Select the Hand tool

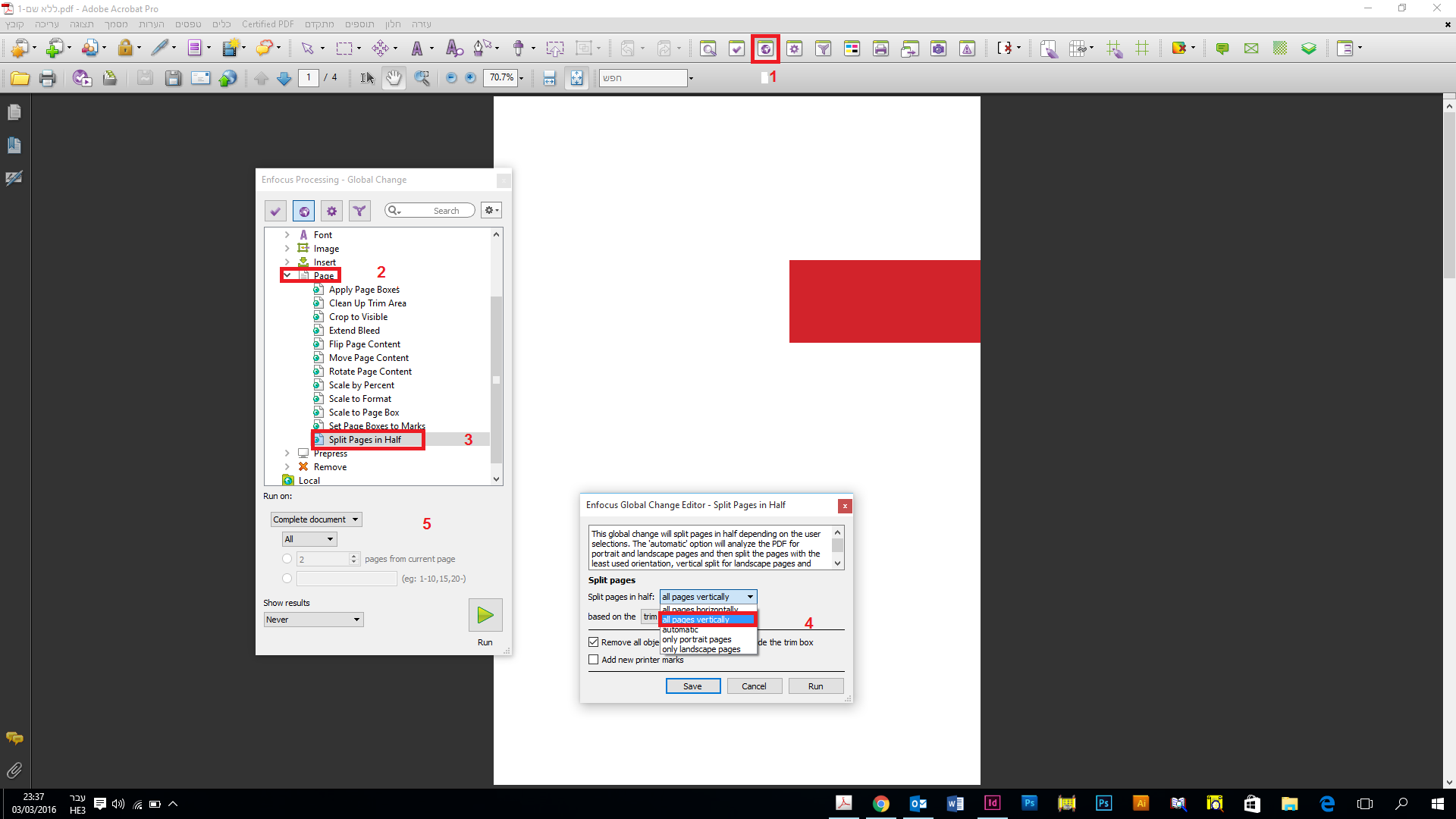point(394,78)
